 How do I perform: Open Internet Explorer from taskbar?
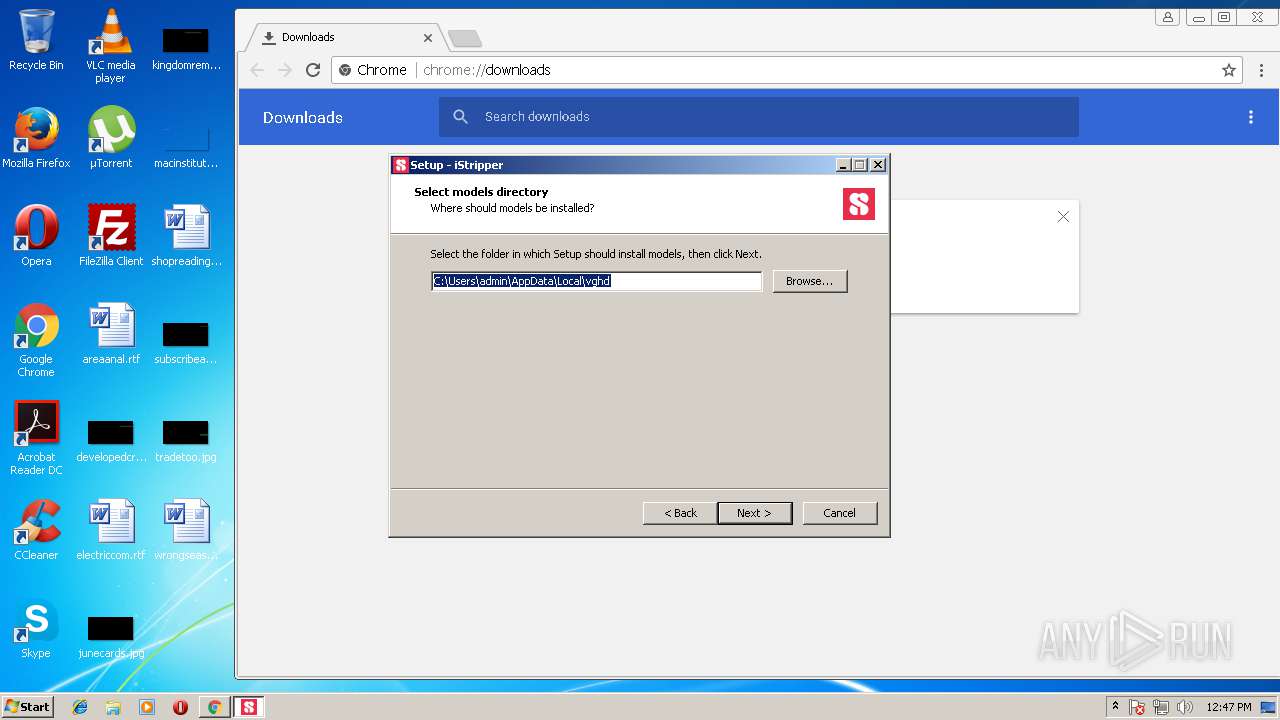(80, 707)
